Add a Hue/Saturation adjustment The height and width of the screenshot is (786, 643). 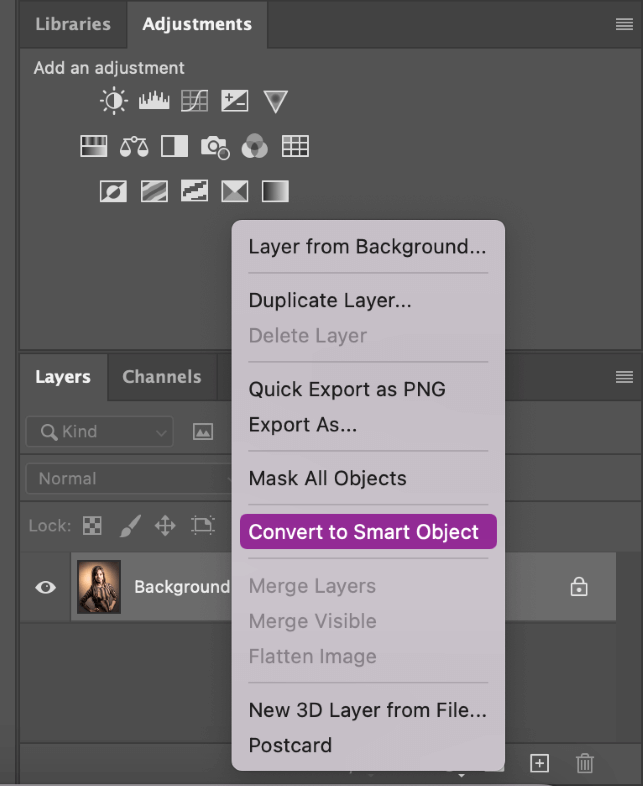click(x=94, y=146)
